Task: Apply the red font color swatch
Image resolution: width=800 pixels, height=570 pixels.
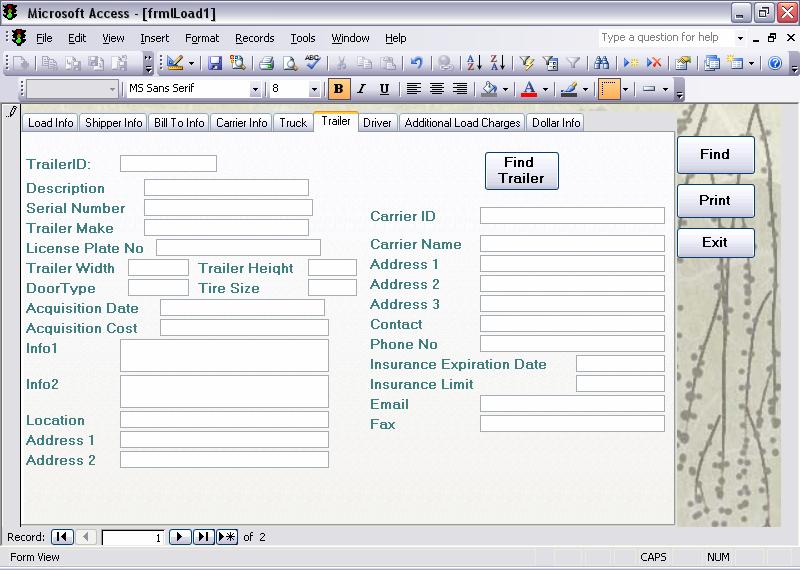Action: [529, 89]
